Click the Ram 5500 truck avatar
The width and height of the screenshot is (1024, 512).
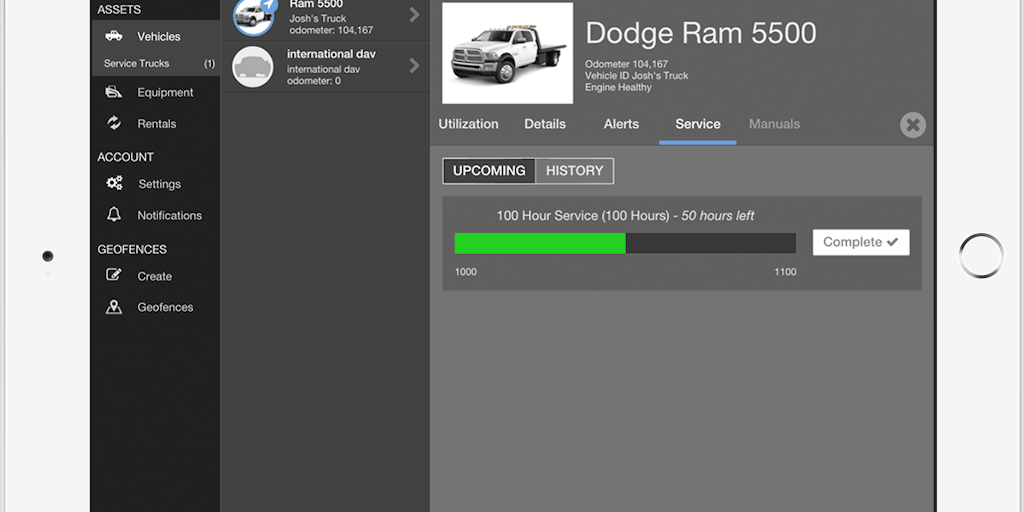[254, 16]
